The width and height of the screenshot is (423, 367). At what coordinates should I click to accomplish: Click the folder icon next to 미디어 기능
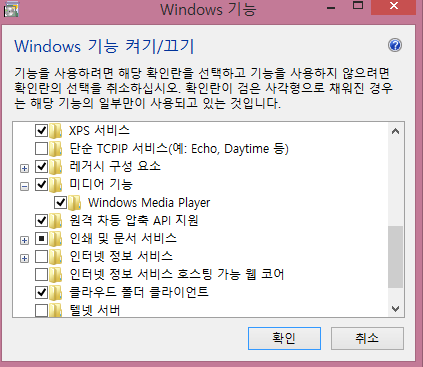pyautogui.click(x=56, y=184)
